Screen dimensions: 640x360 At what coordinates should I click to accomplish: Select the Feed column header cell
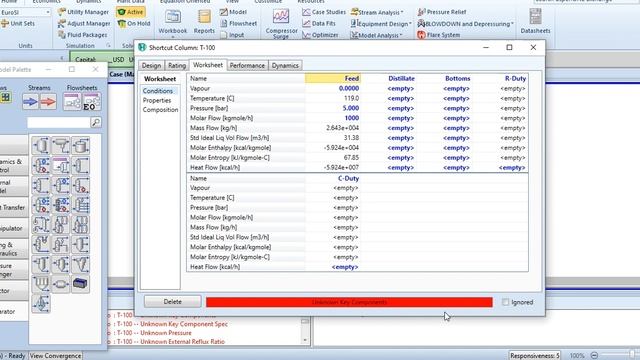[x=333, y=78]
